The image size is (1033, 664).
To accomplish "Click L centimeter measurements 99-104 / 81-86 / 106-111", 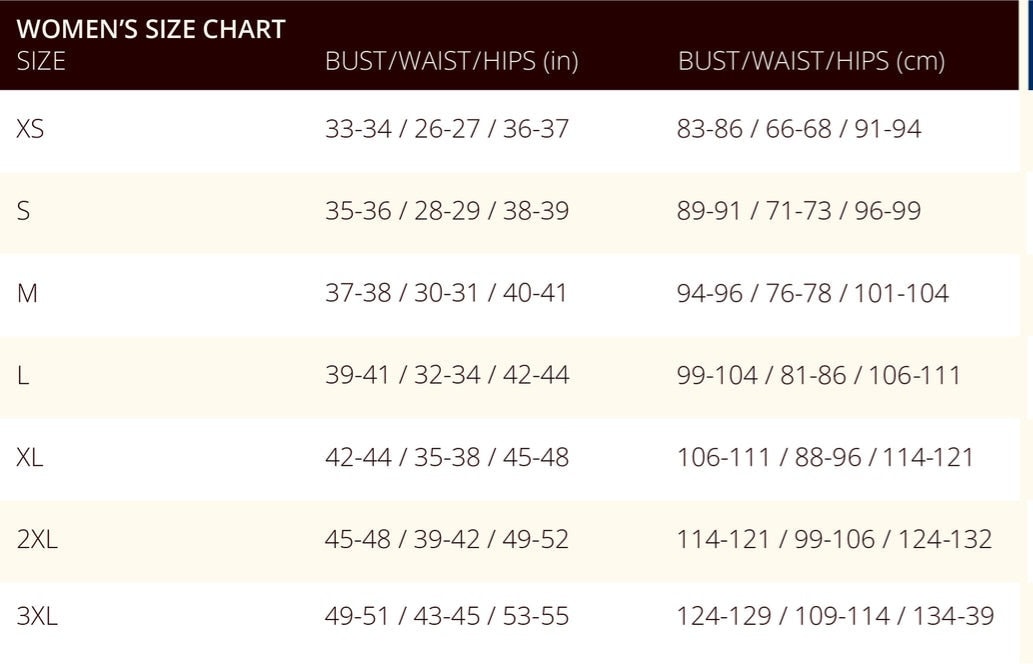I will pos(819,375).
